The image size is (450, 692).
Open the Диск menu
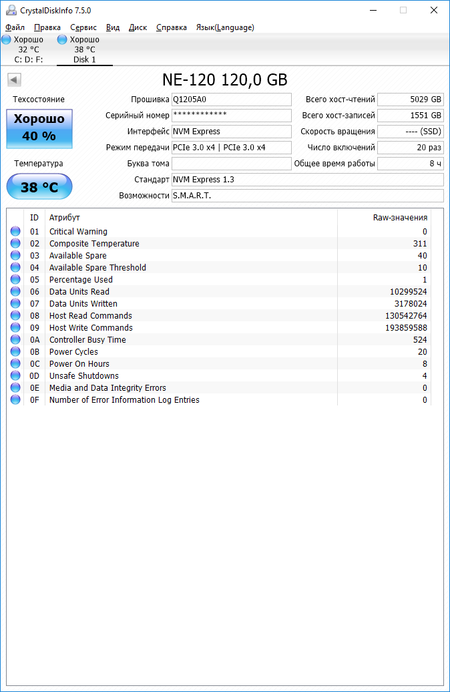138,27
